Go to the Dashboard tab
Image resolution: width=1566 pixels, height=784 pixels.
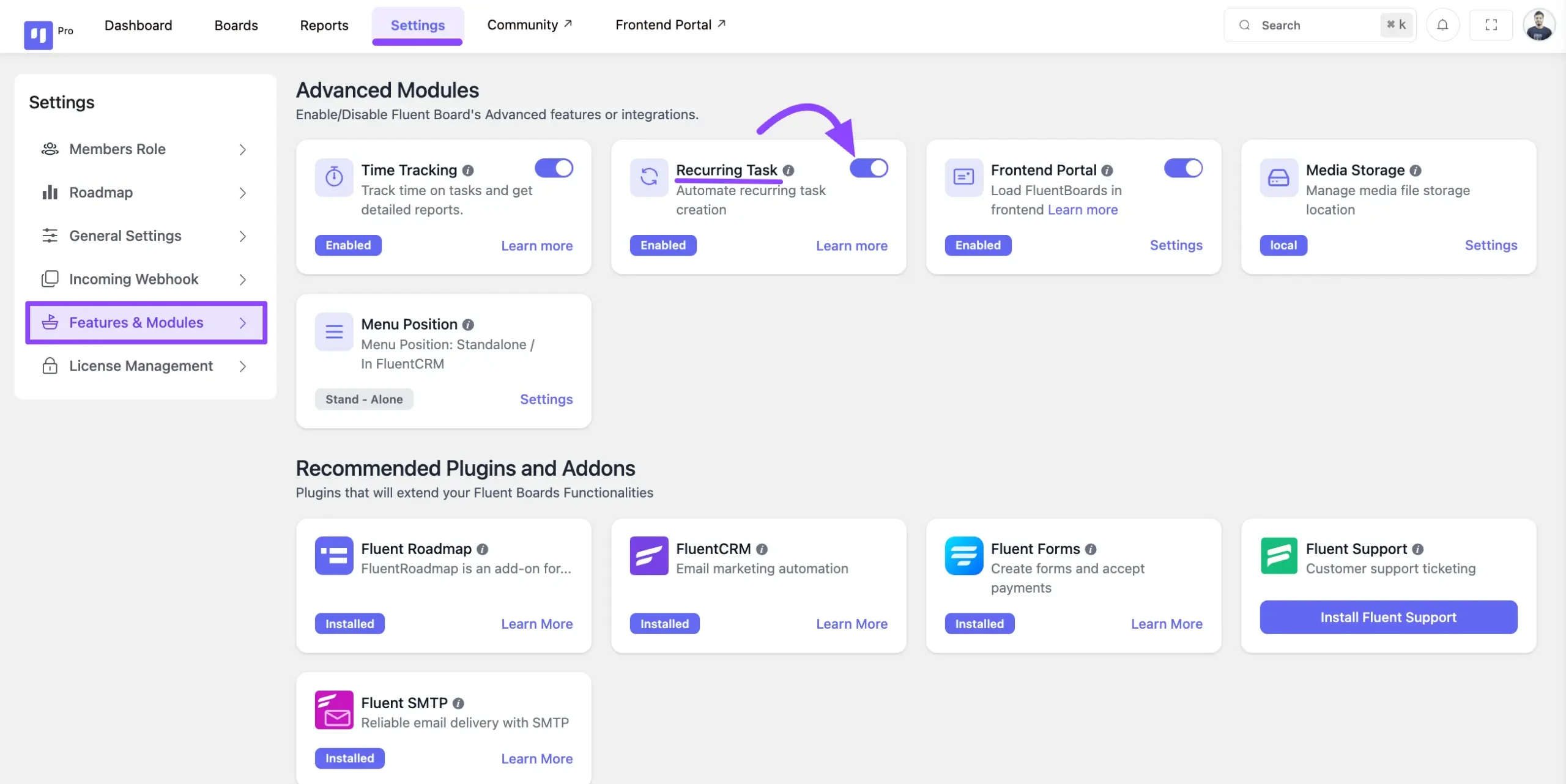138,25
